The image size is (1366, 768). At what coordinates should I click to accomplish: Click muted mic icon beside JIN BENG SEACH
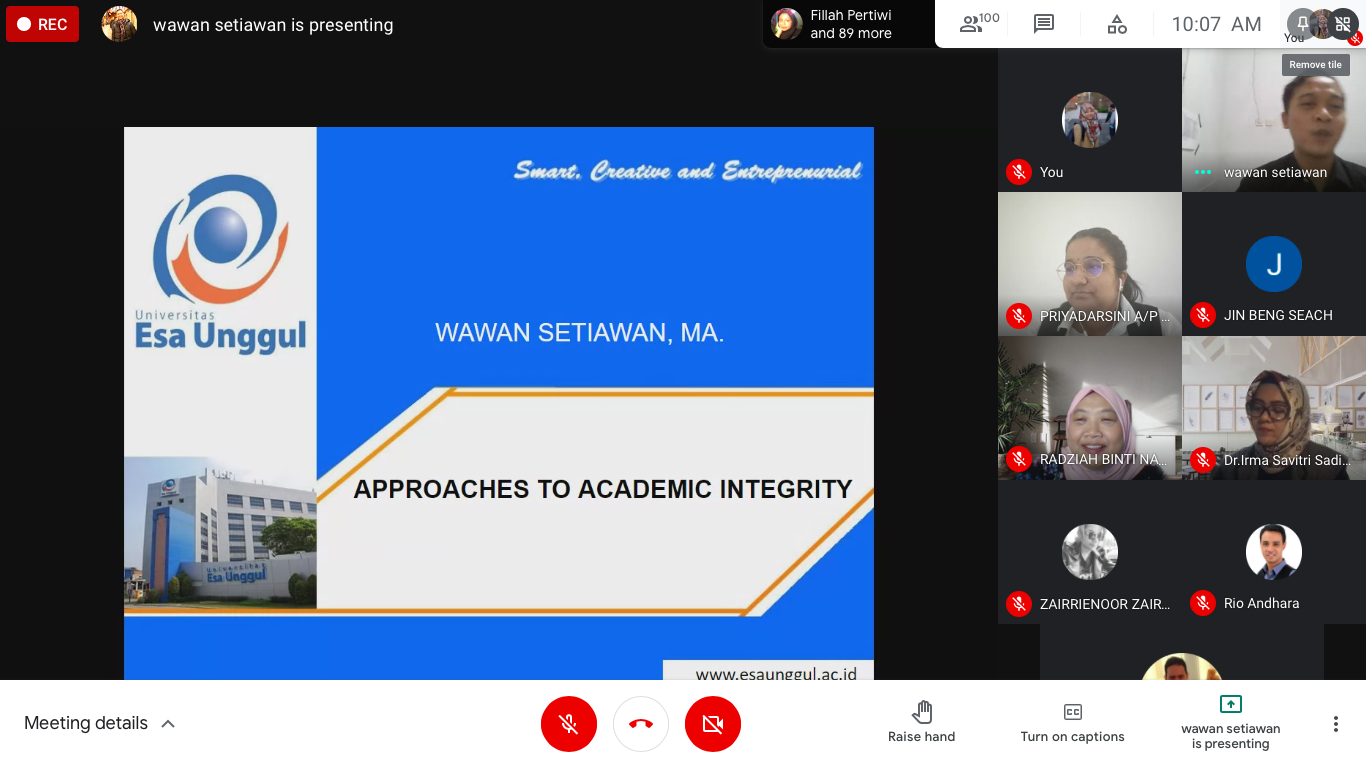click(x=1203, y=316)
